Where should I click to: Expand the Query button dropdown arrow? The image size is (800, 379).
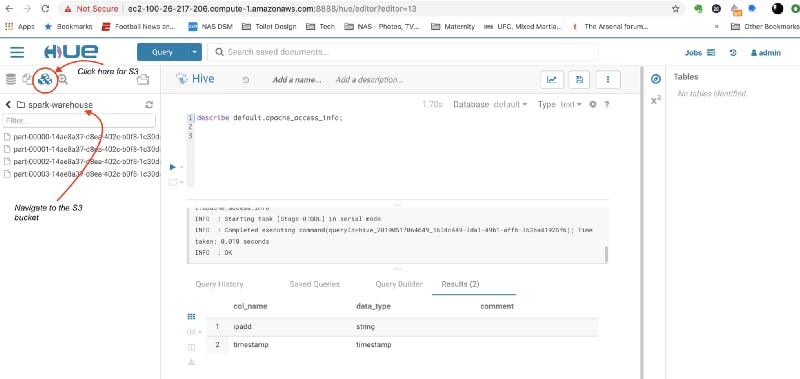click(x=194, y=52)
